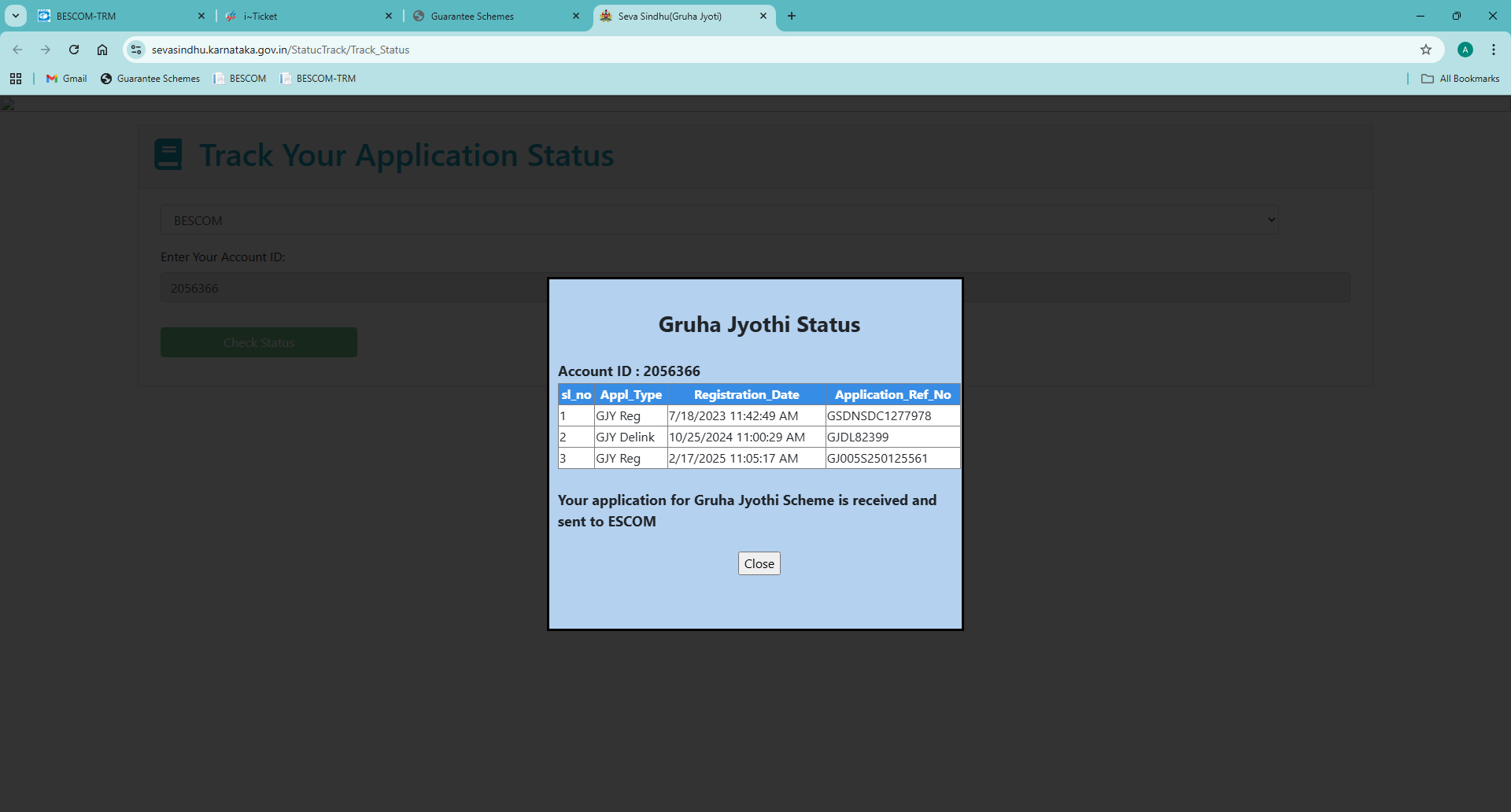
Task: Bookmark this page with star icon
Action: pyautogui.click(x=1425, y=50)
